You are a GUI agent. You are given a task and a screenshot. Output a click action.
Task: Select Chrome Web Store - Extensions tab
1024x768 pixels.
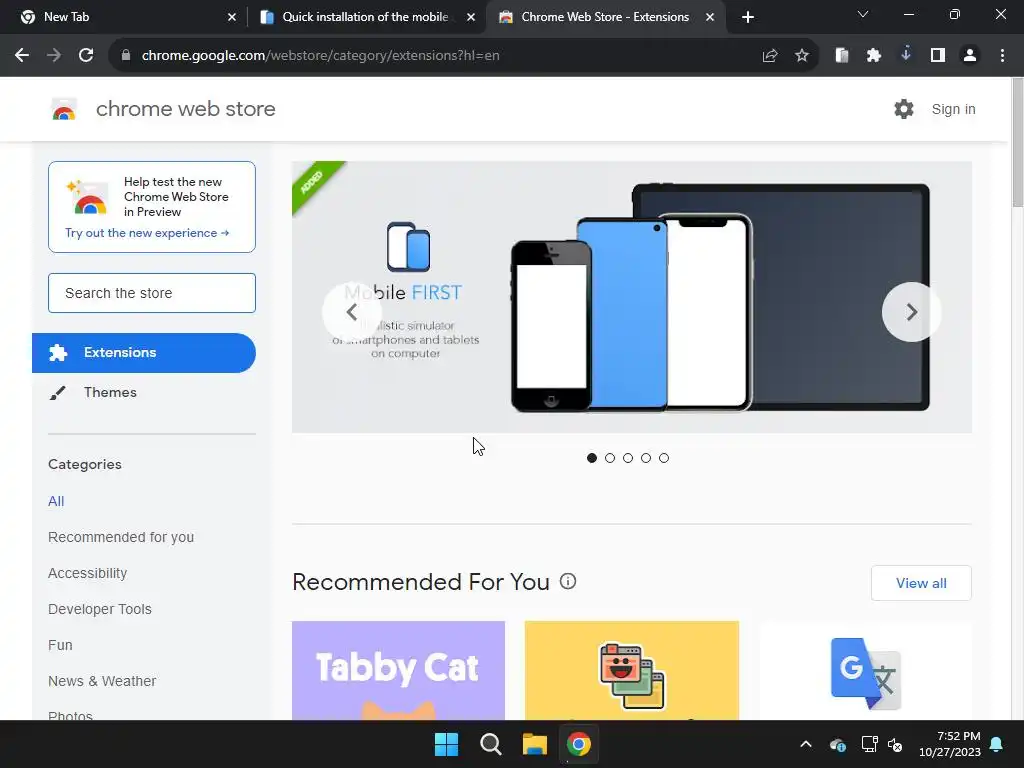pos(605,17)
